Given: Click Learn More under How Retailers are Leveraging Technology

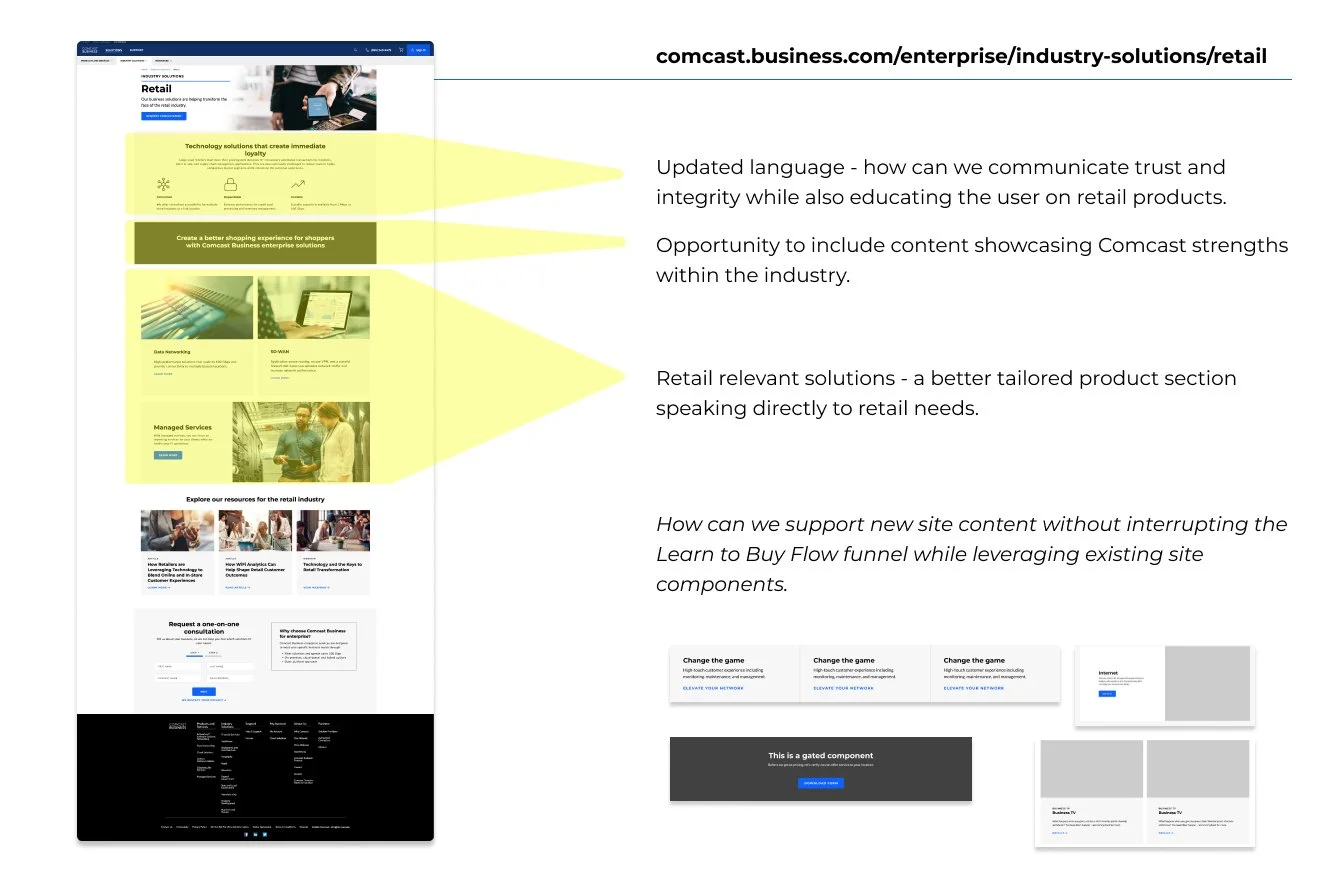Looking at the screenshot, I should [159, 588].
